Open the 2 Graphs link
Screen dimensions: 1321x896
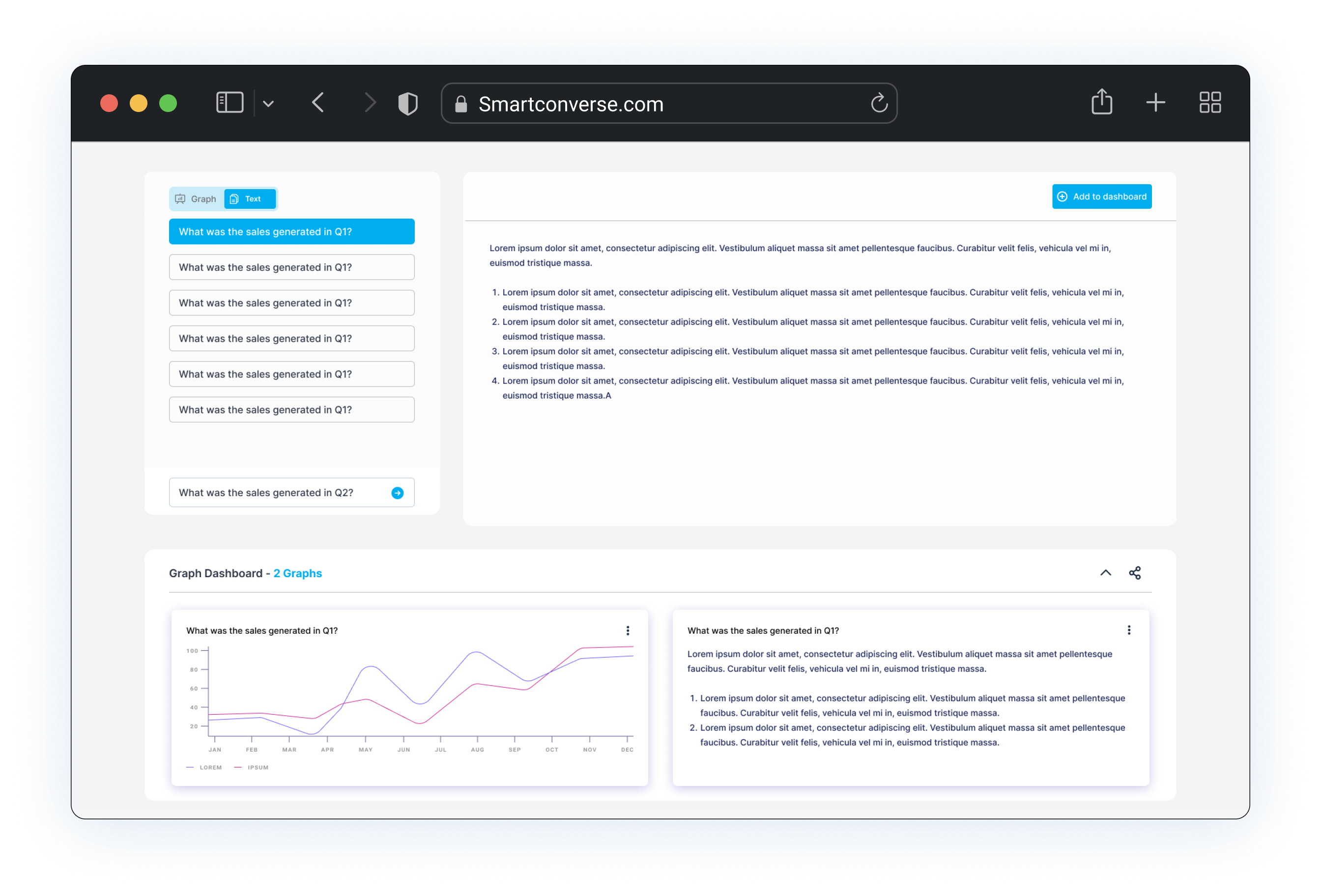pos(297,573)
